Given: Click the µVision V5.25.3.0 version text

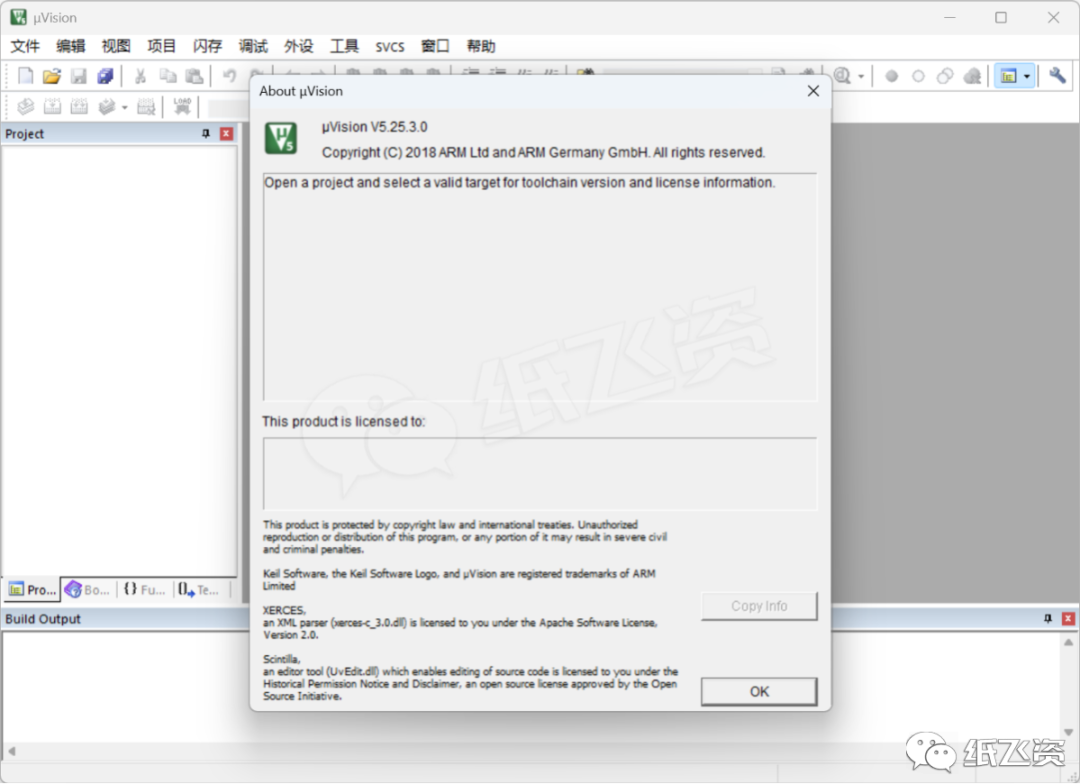Looking at the screenshot, I should 374,127.
